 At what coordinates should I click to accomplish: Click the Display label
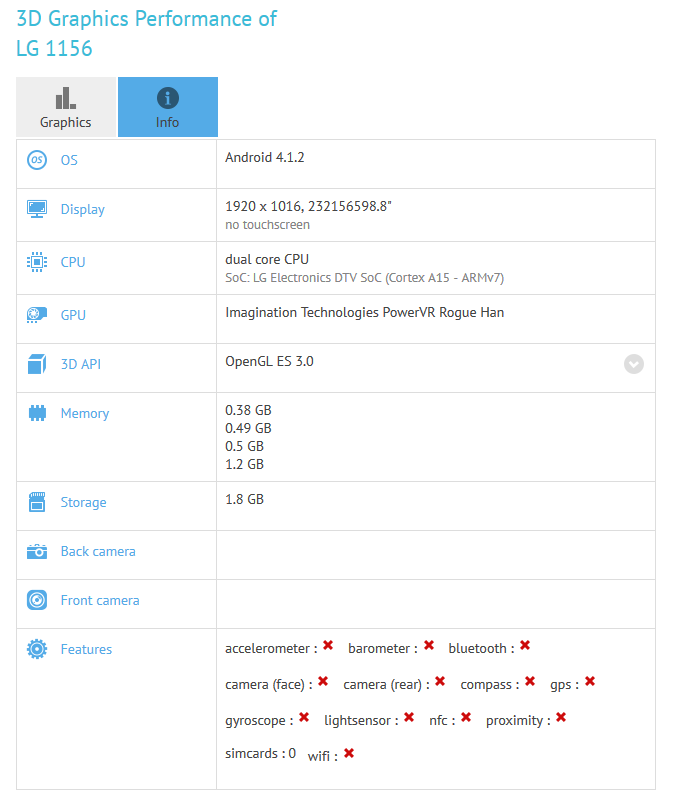tap(83, 209)
